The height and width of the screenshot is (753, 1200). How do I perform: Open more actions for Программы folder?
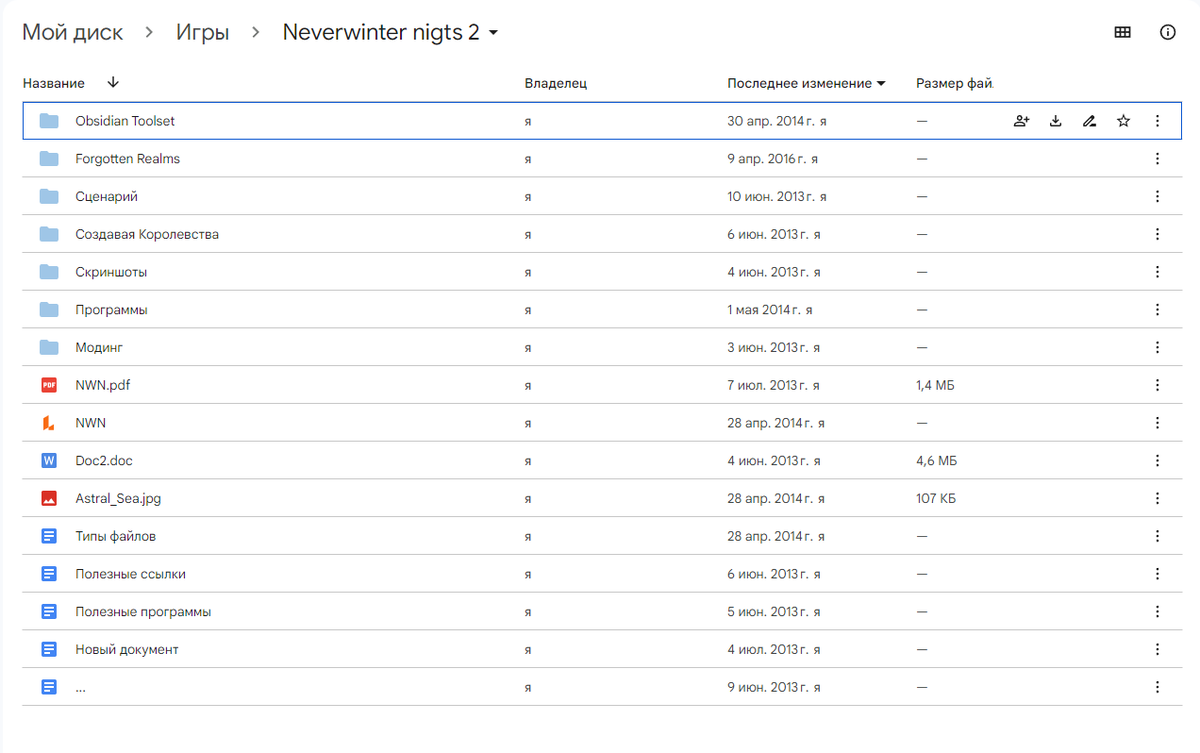(1157, 310)
